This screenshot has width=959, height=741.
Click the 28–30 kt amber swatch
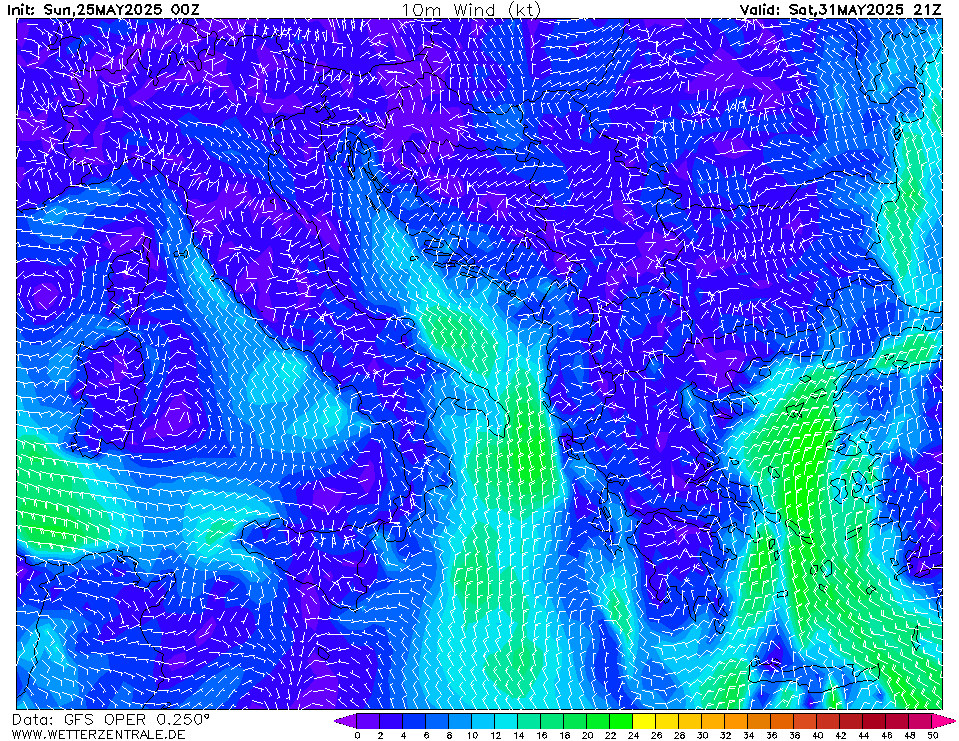(691, 721)
